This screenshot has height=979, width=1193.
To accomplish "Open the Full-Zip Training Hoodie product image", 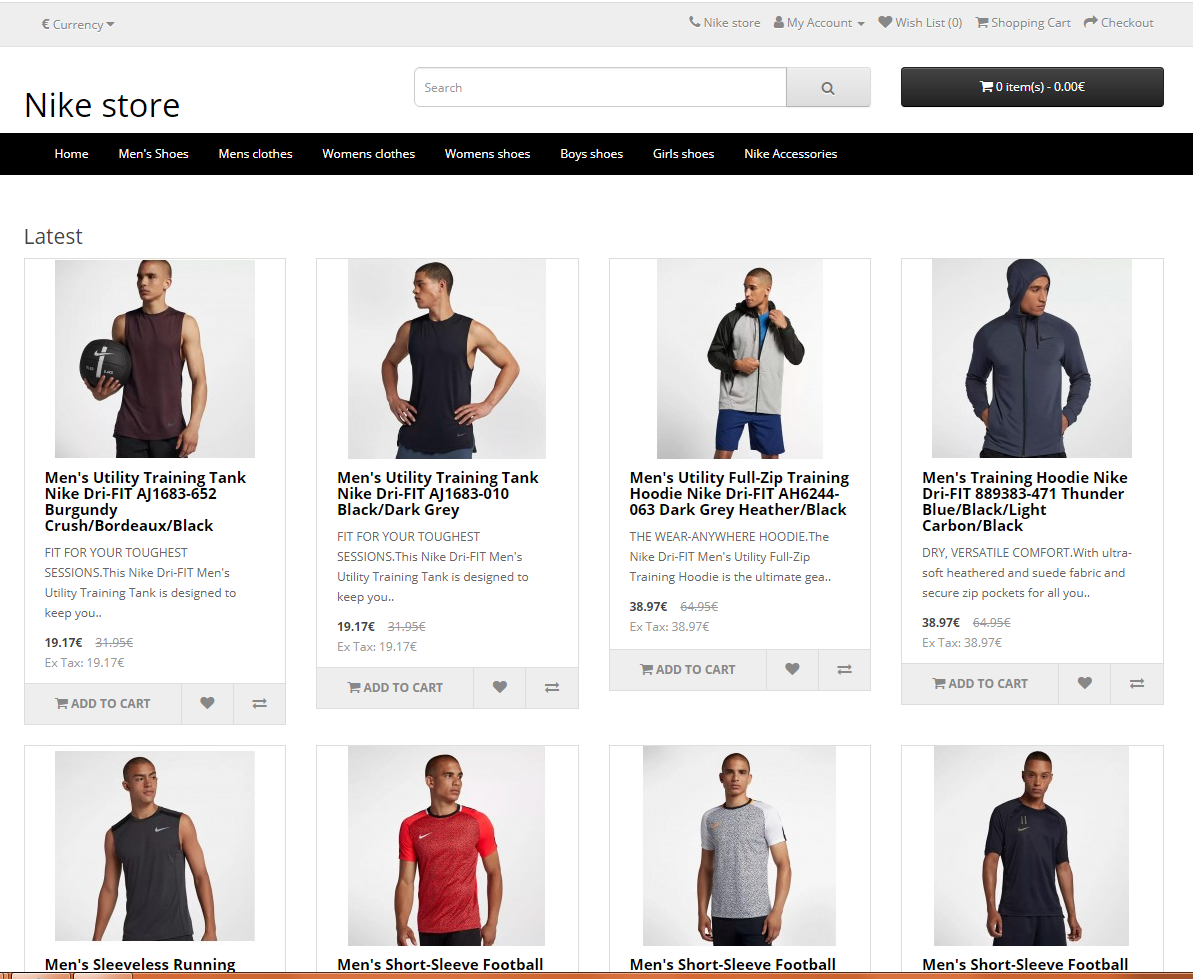I will click(x=740, y=359).
